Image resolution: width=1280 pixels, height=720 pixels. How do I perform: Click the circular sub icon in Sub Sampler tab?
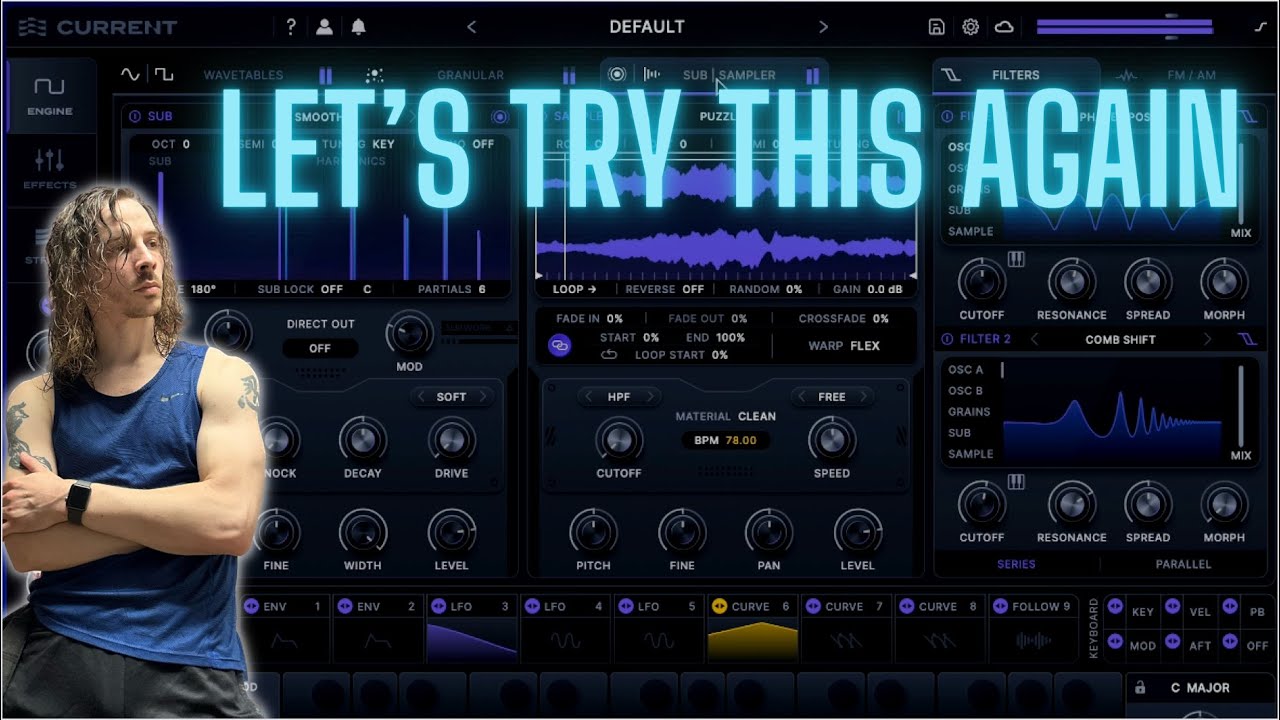point(617,74)
